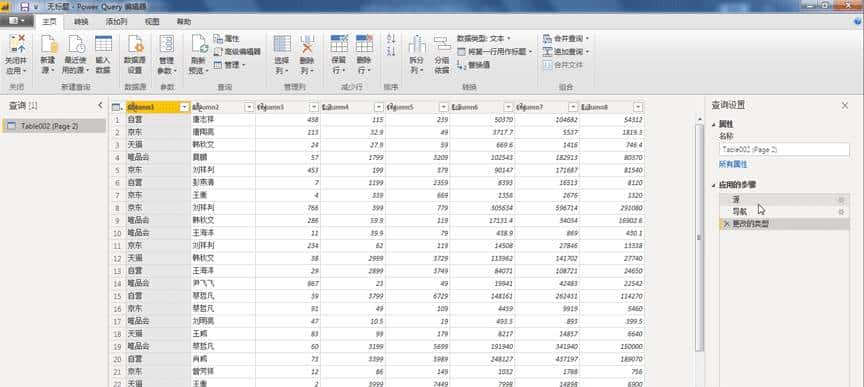Open Manage (管理) dropdown in Query group
The image size is (864, 387).
tap(229, 64)
